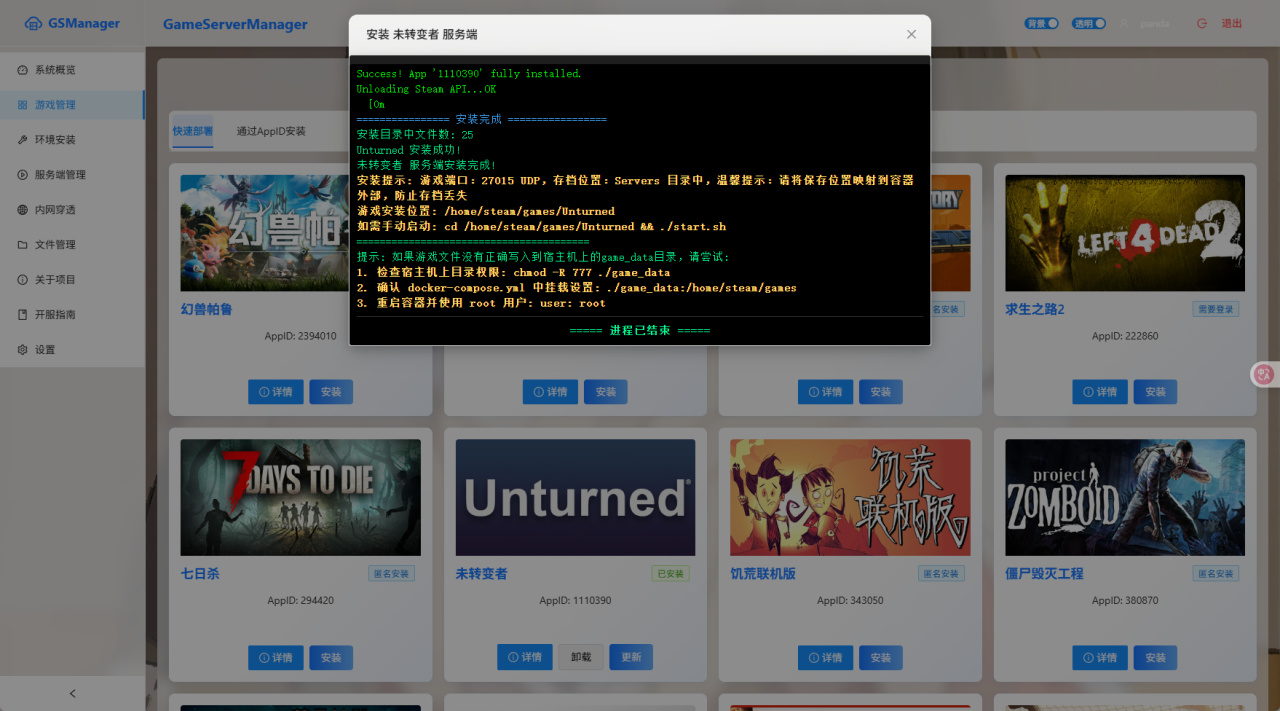Install 幻兽帕鲁 server

331,392
